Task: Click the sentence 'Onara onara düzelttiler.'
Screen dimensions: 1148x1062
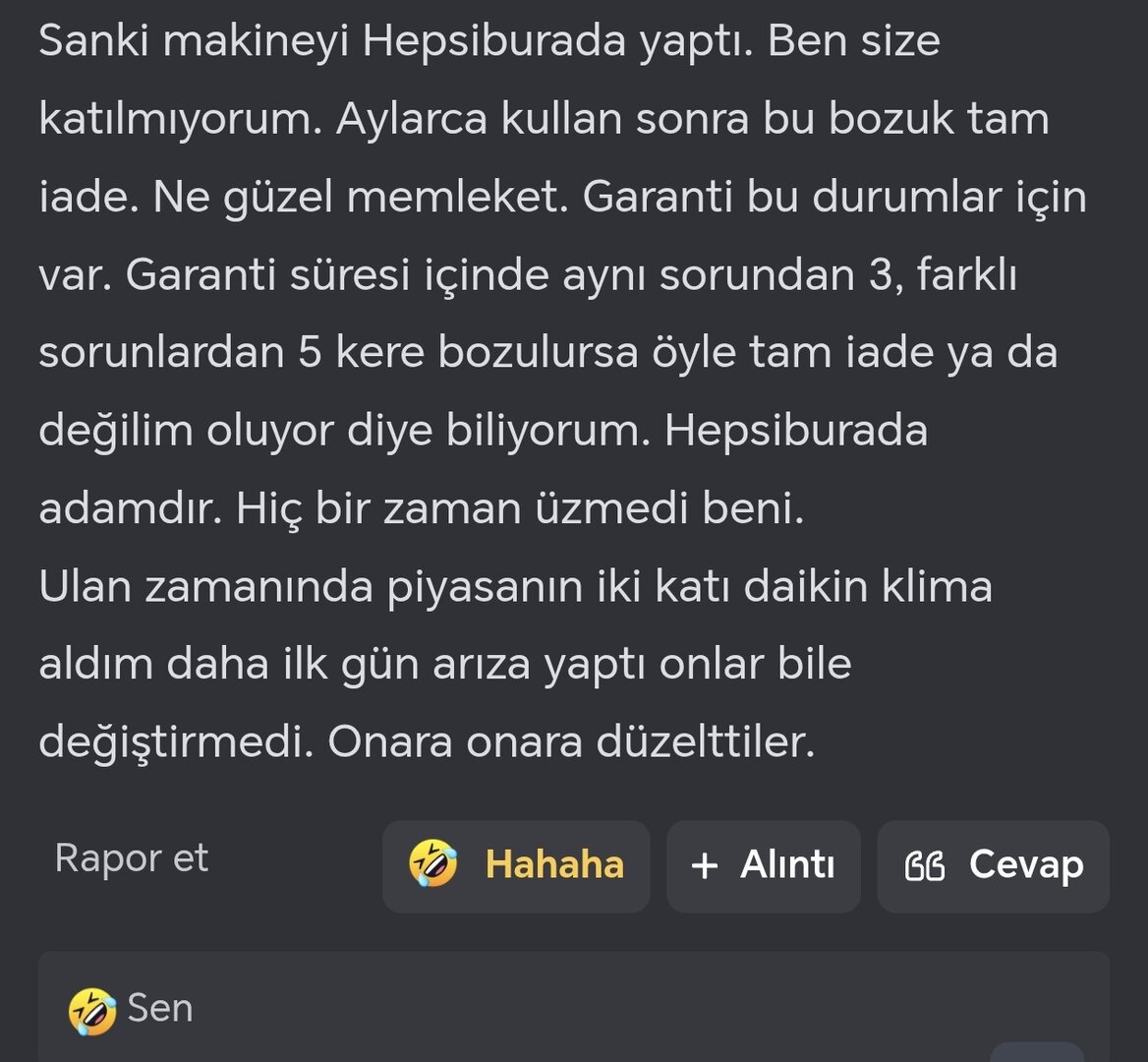Action: (571, 742)
